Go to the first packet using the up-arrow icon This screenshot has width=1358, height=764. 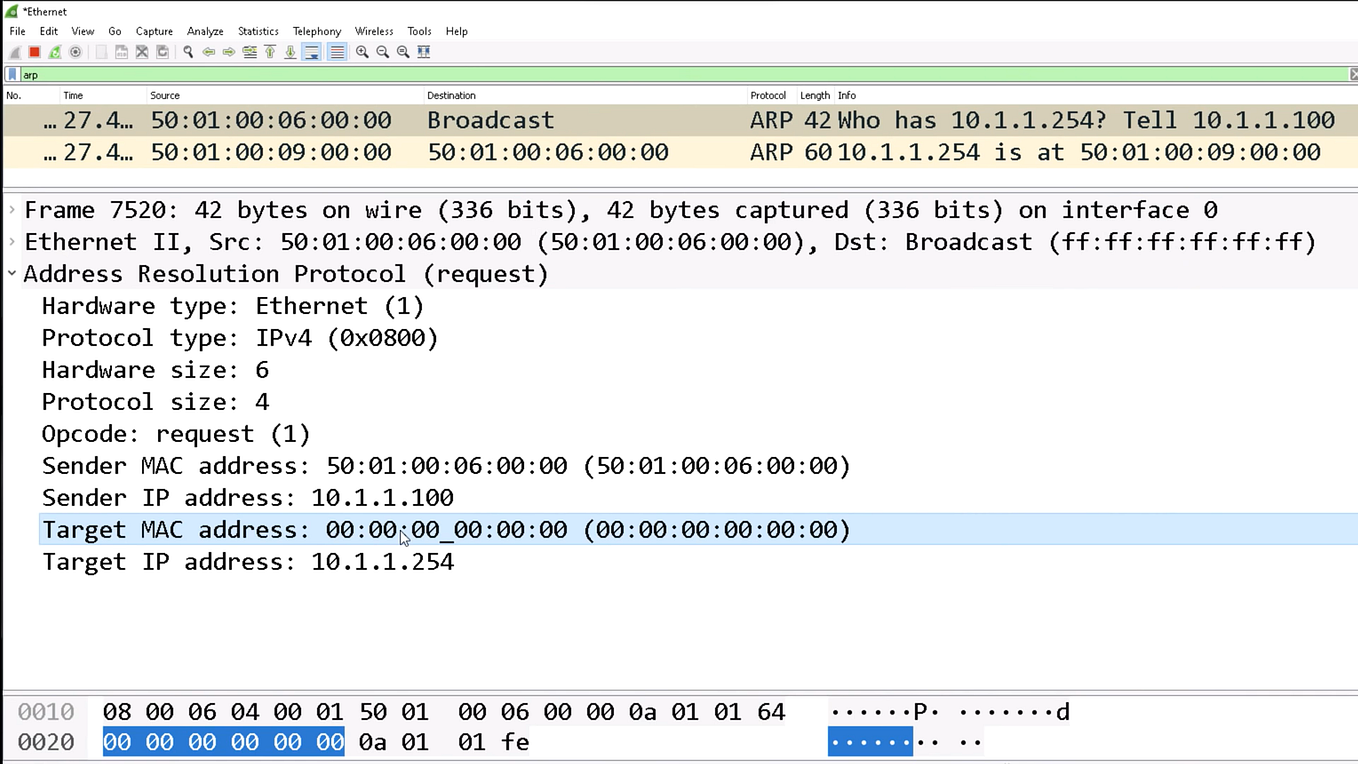pos(270,52)
